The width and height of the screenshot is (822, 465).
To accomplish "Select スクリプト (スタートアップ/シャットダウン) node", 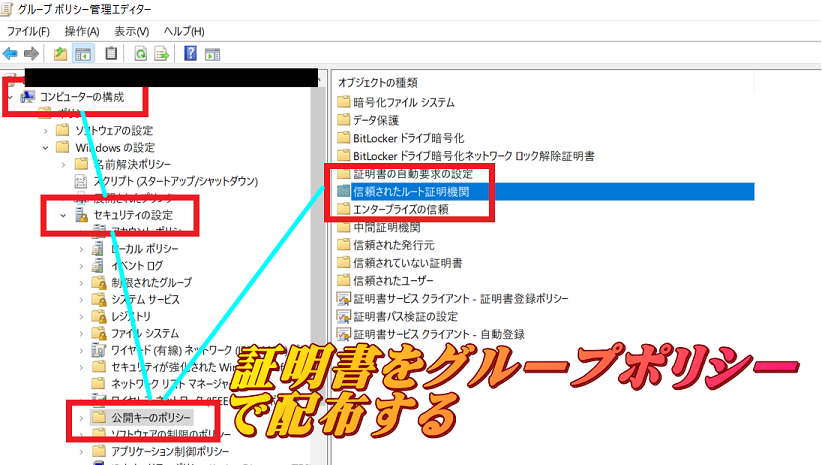I will click(x=175, y=181).
